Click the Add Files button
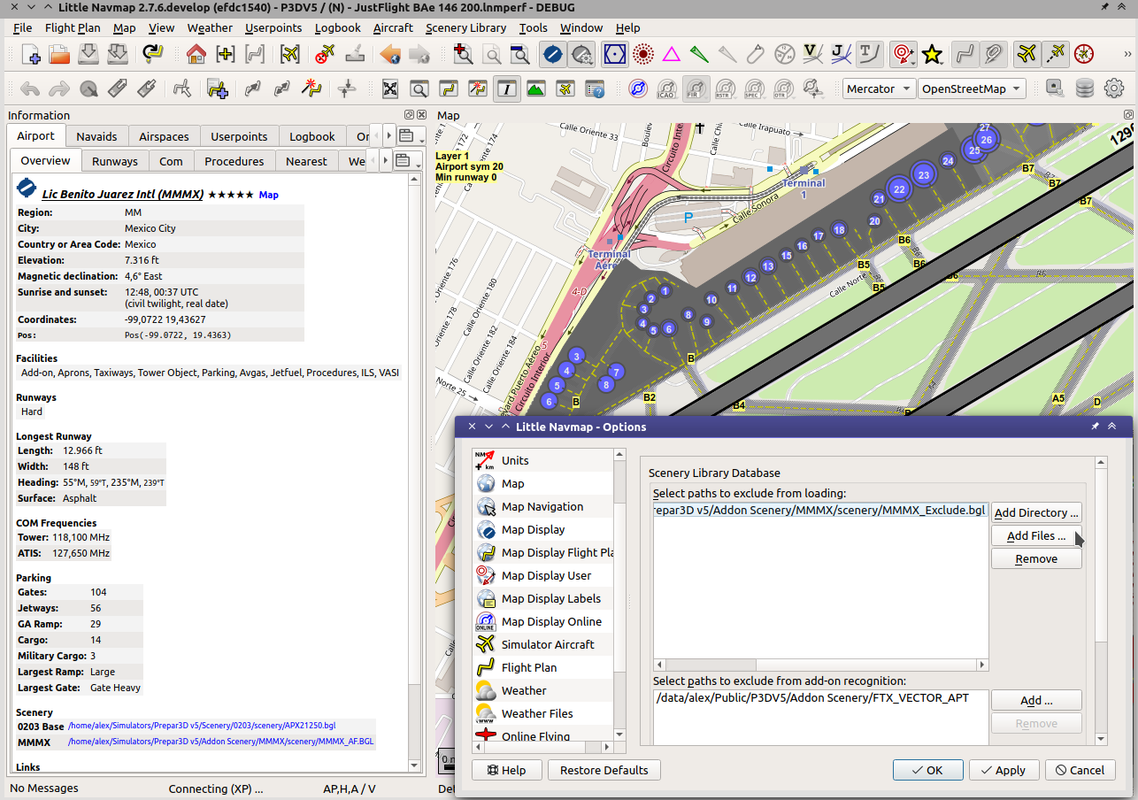The width and height of the screenshot is (1138, 800). (x=1036, y=536)
